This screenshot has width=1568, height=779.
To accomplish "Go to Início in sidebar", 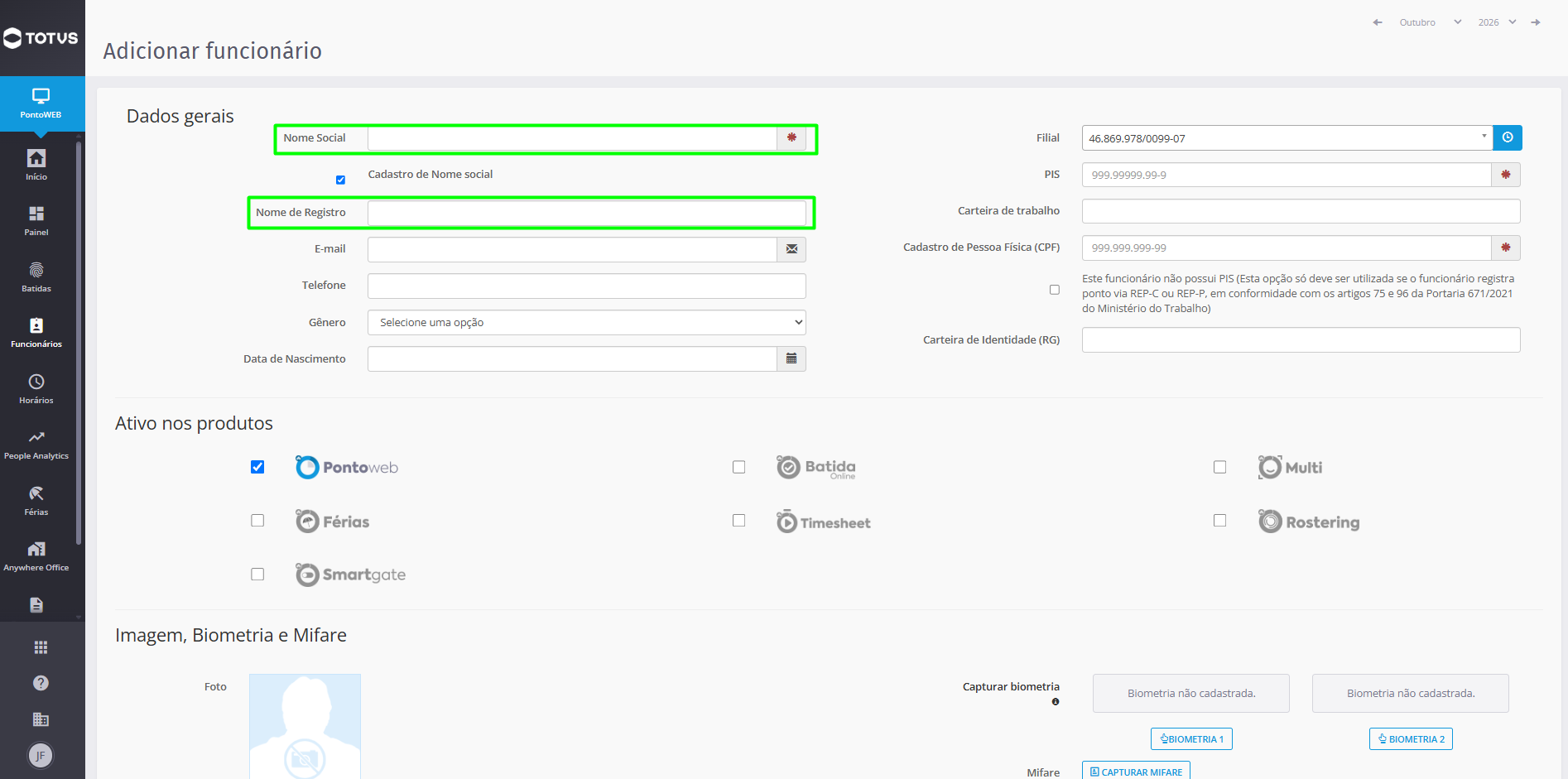I will pos(36,165).
